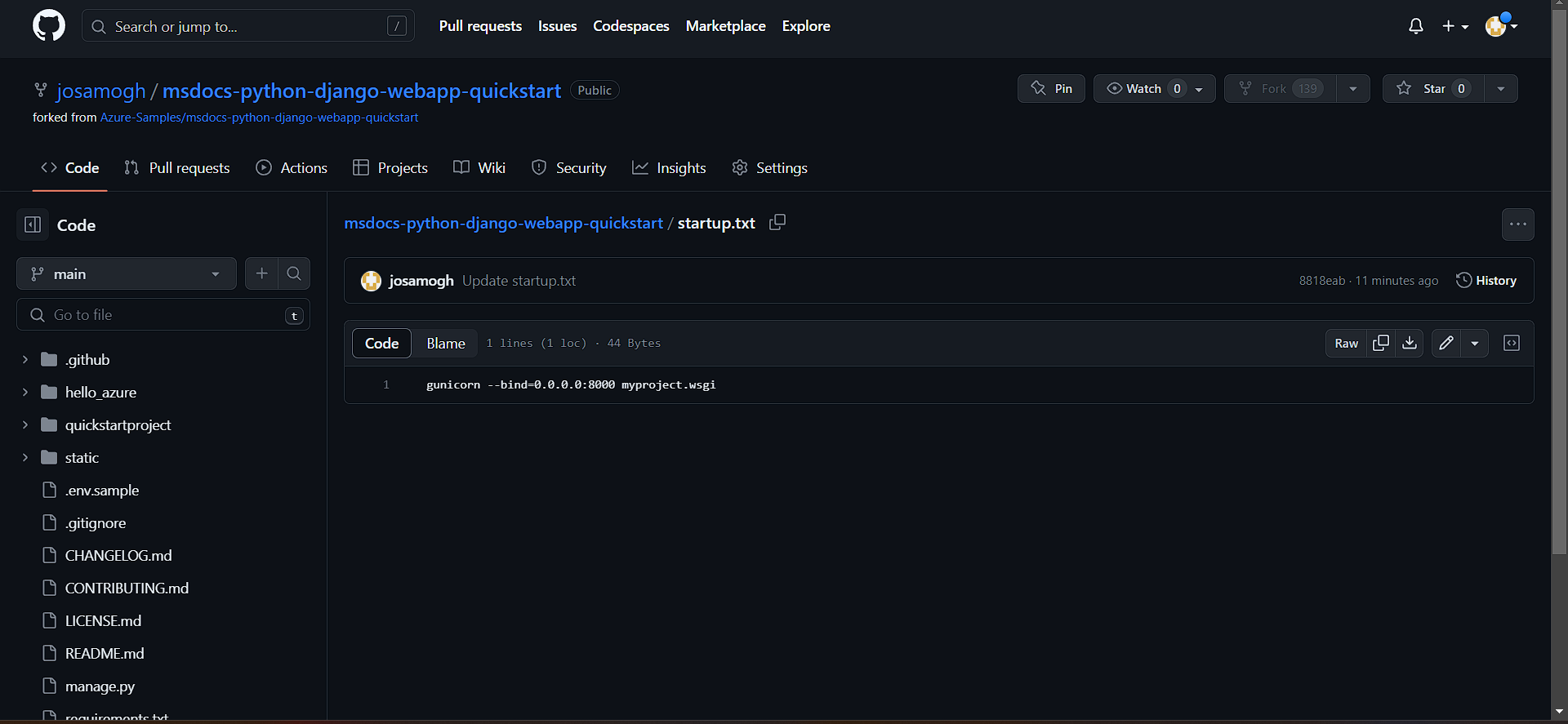Screen dimensions: 1568x724
Task: Click josamogh avatar in the commit row
Action: pos(372,281)
